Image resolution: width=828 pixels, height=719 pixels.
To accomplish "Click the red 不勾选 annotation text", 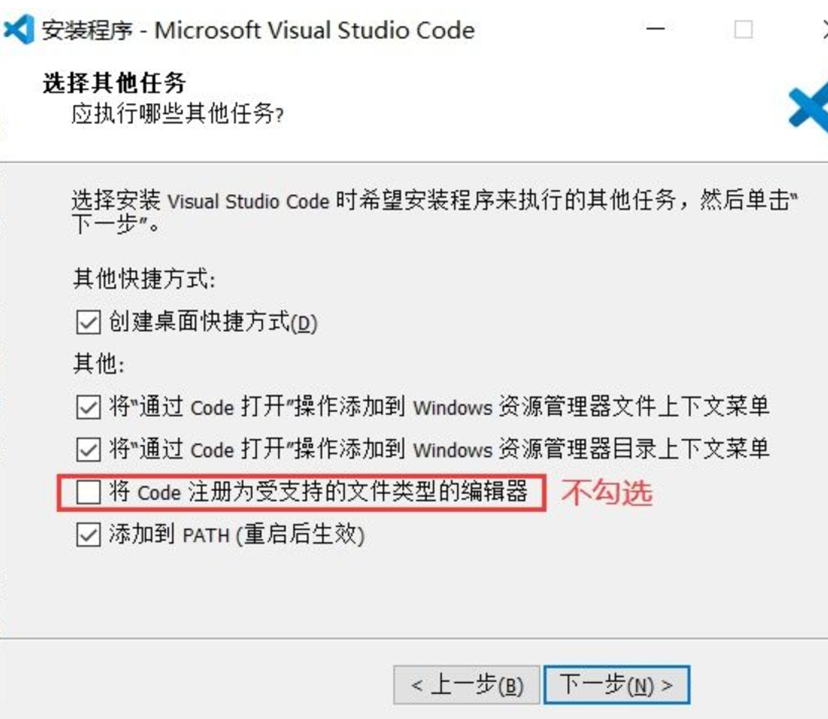I will pos(606,492).
